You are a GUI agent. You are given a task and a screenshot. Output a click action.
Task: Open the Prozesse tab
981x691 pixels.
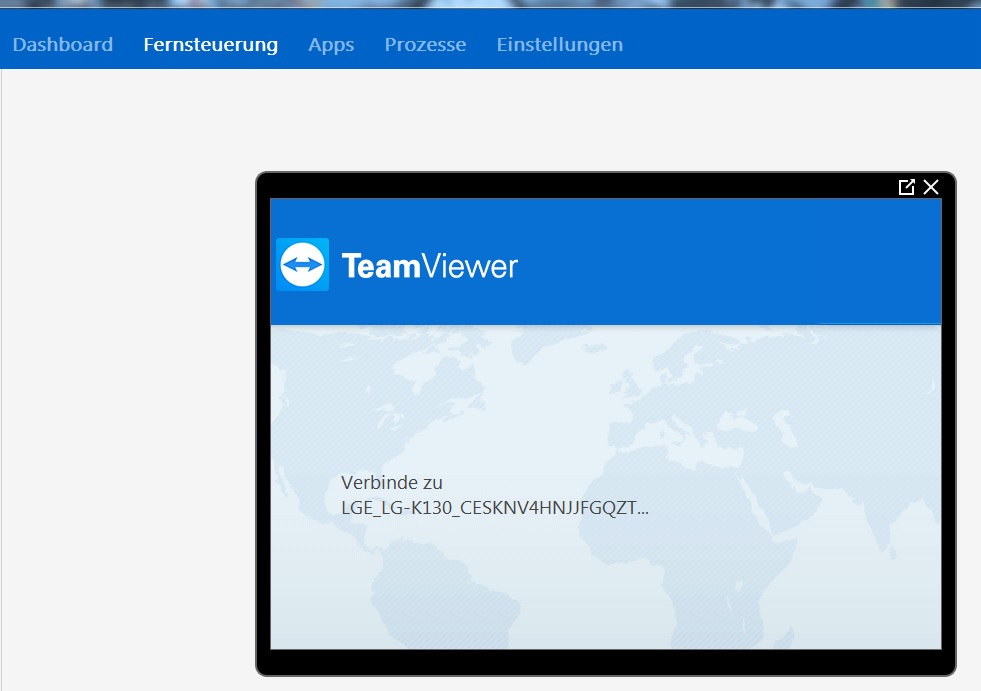click(x=425, y=44)
